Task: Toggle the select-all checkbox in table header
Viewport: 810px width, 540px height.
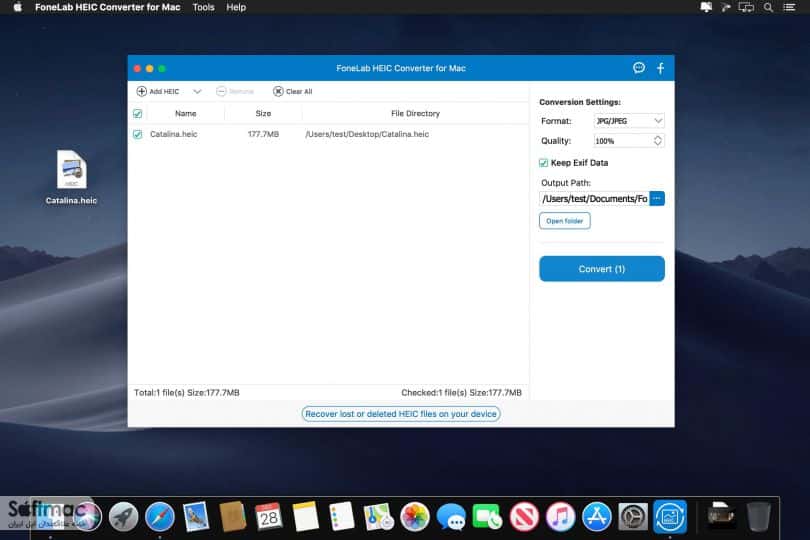Action: coord(137,114)
